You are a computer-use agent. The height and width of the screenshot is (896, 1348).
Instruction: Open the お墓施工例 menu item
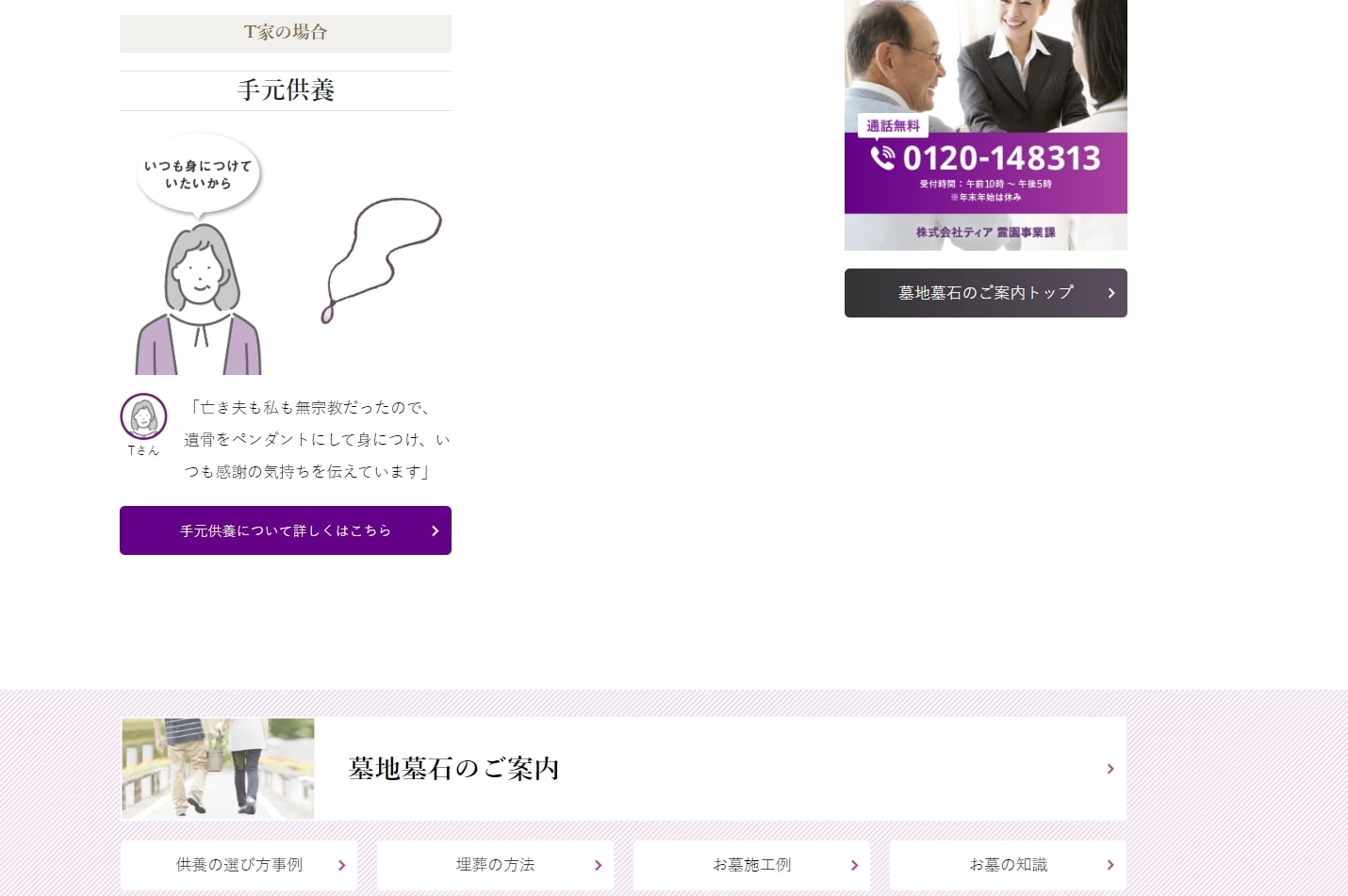[x=751, y=865]
